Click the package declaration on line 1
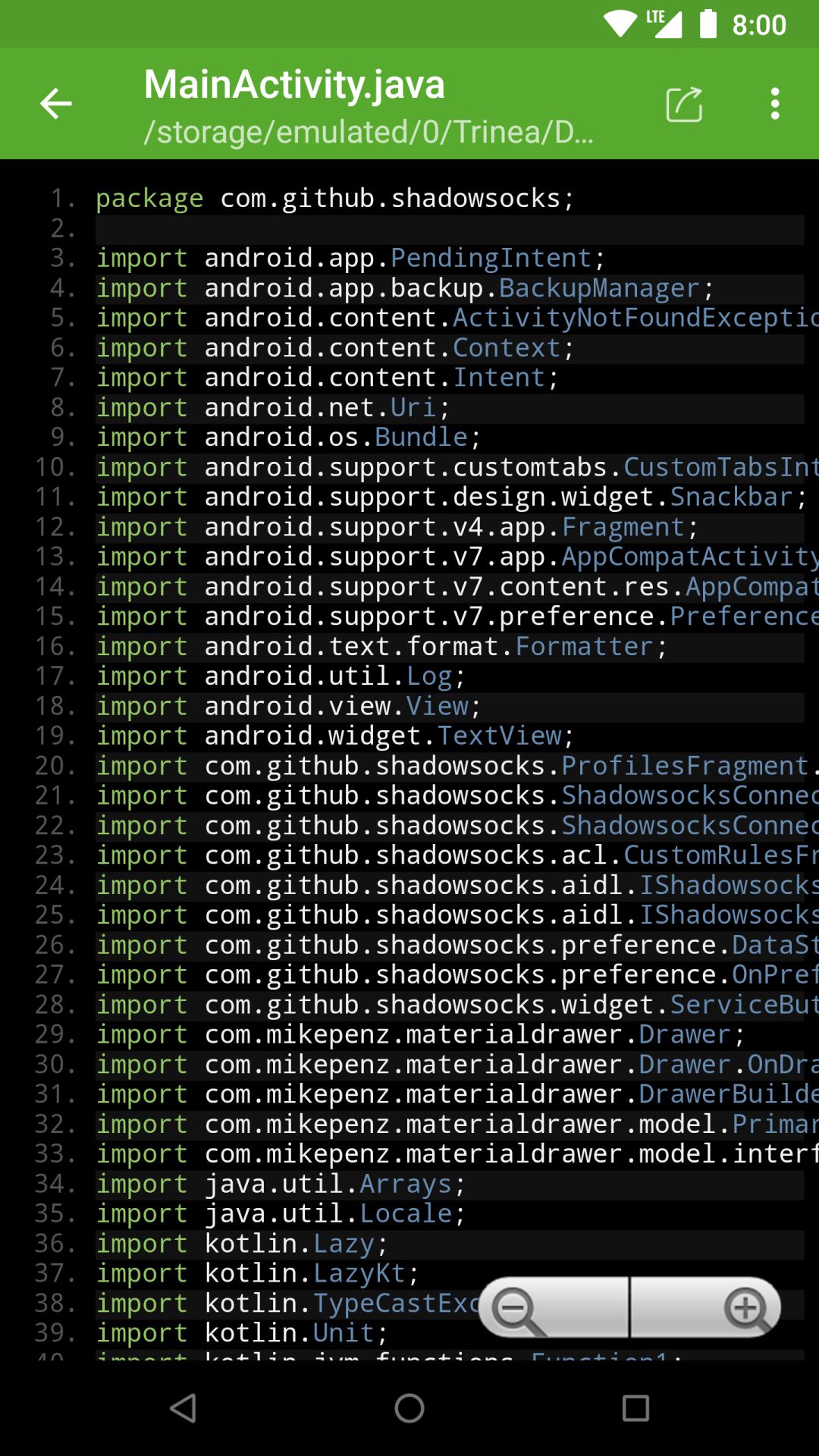Image resolution: width=819 pixels, height=1456 pixels. click(334, 199)
